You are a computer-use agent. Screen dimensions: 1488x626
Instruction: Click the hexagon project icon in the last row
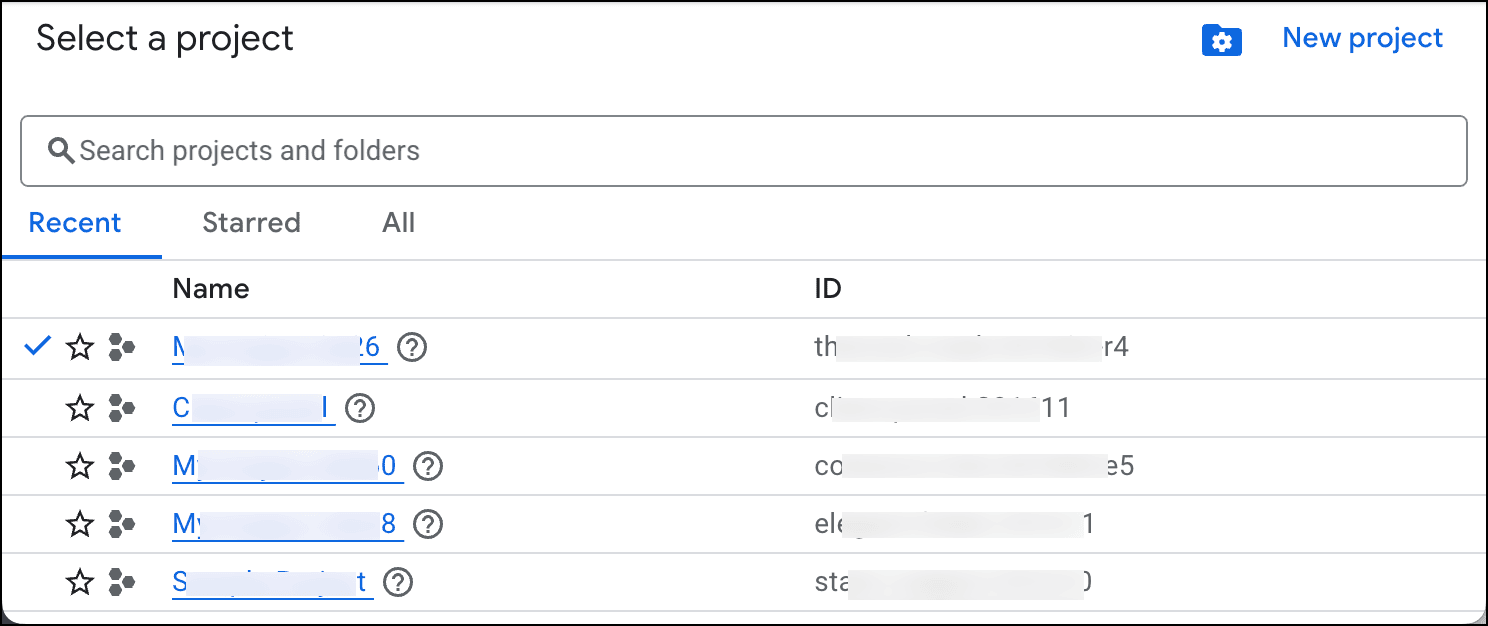[x=122, y=582]
